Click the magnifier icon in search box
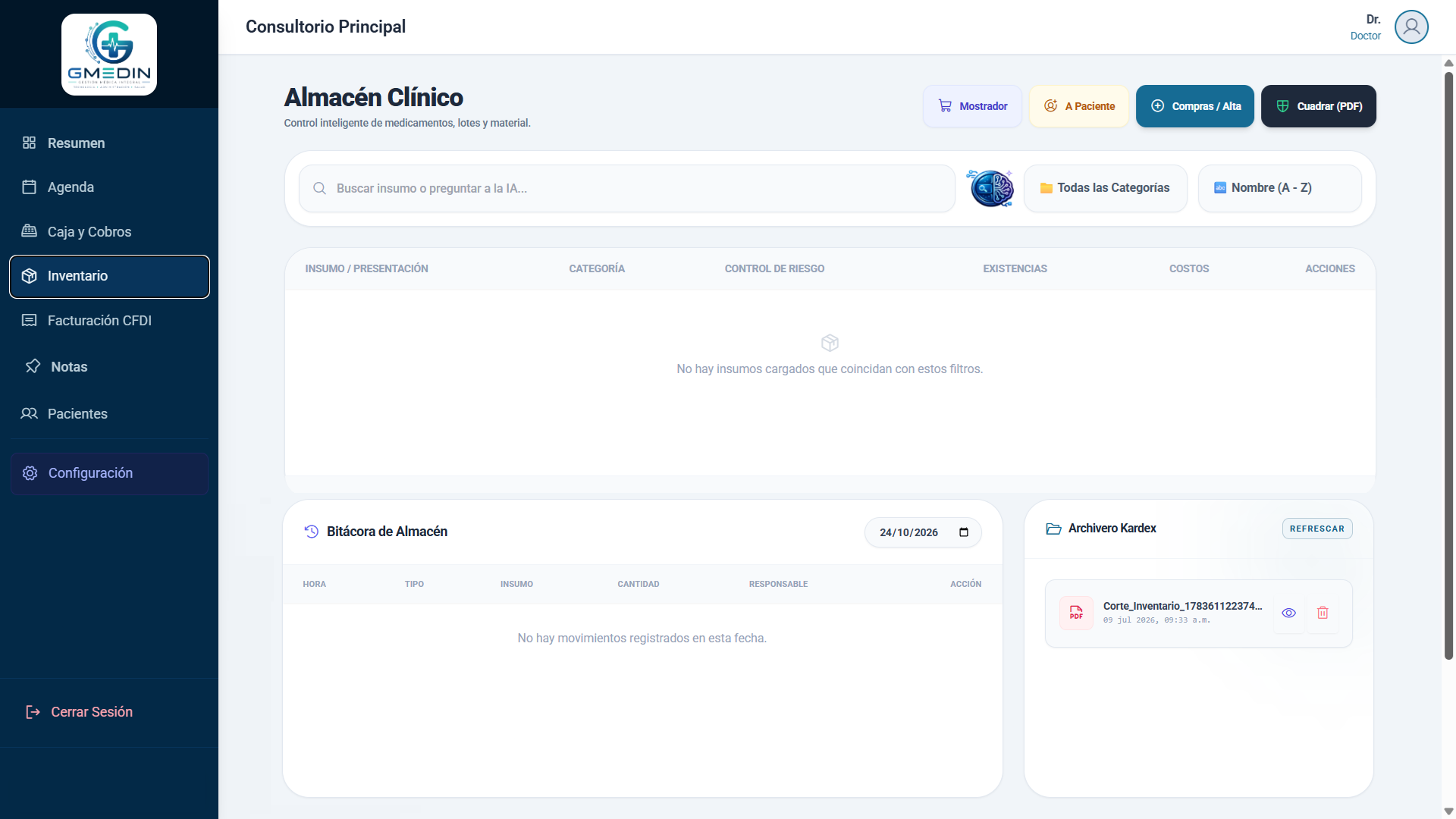Image resolution: width=1456 pixels, height=819 pixels. (x=319, y=188)
